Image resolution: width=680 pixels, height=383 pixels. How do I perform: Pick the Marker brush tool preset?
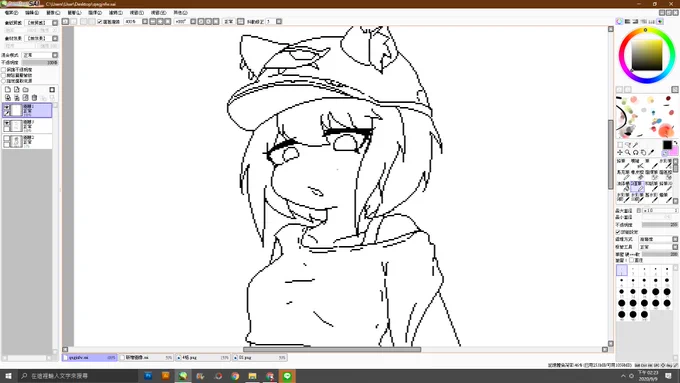tap(623, 175)
